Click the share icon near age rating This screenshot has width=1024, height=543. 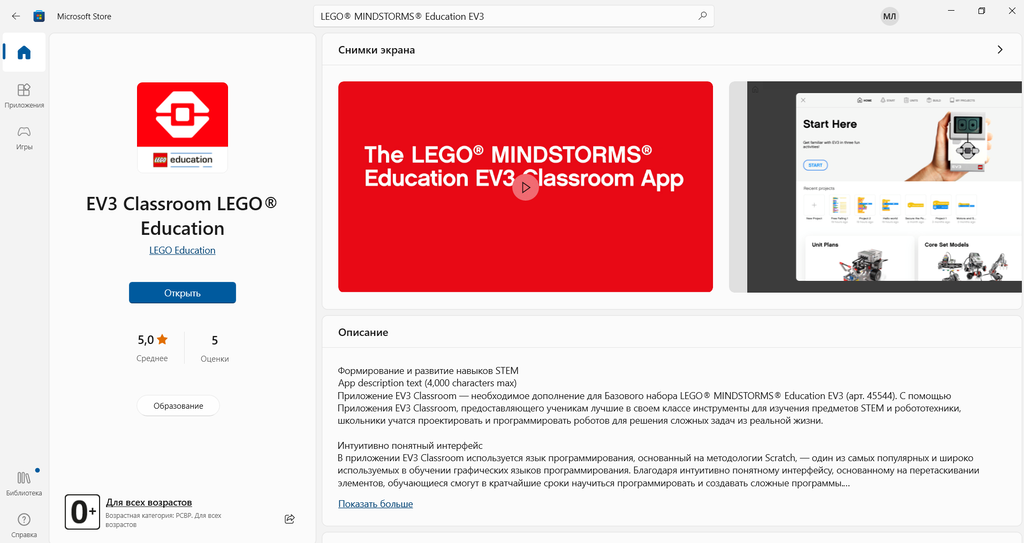pos(289,519)
